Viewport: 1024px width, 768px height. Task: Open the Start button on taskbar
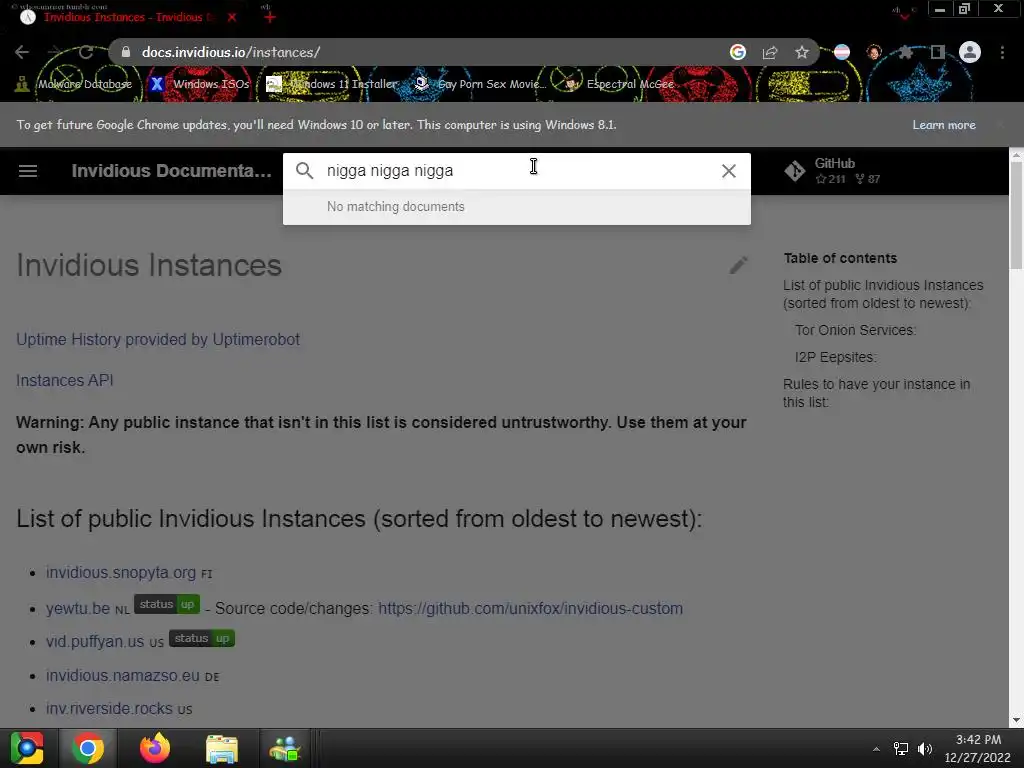point(27,748)
